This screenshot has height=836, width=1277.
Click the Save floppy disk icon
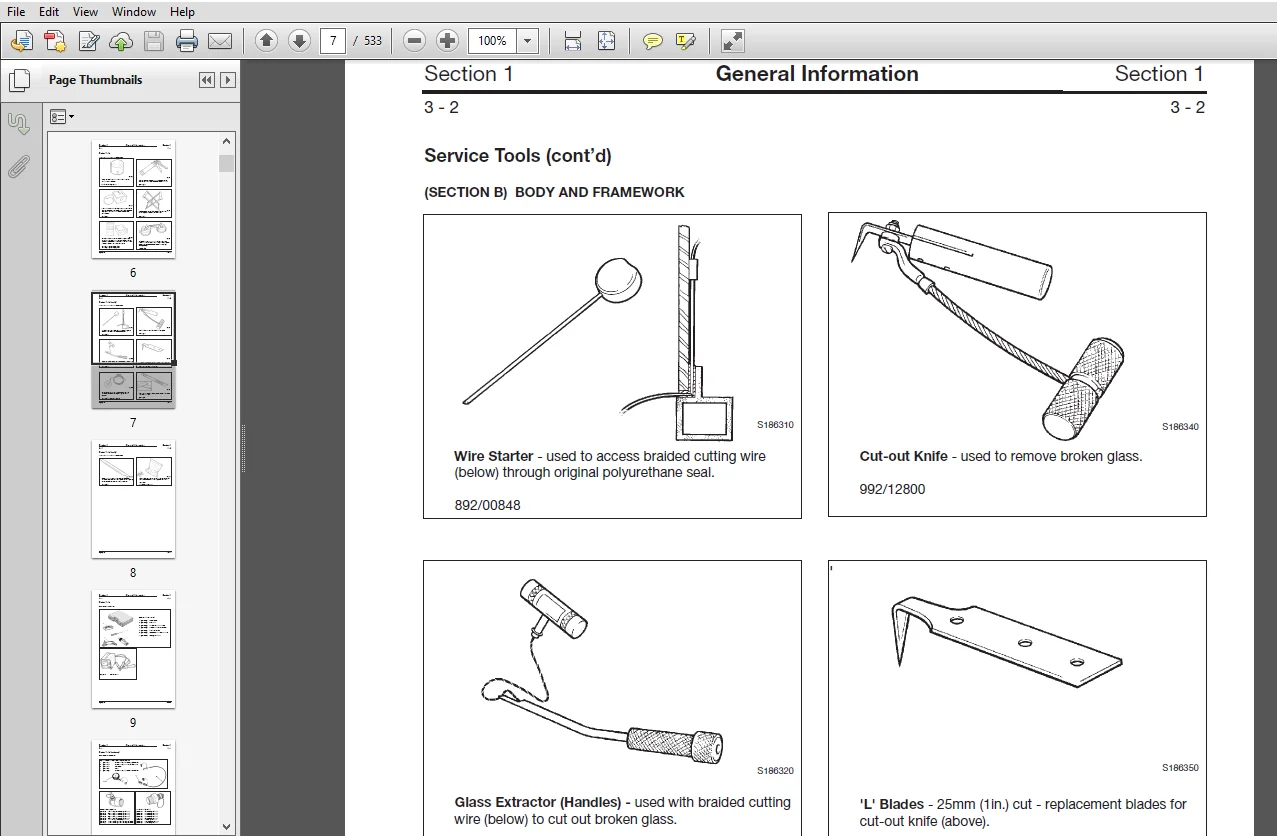click(153, 41)
